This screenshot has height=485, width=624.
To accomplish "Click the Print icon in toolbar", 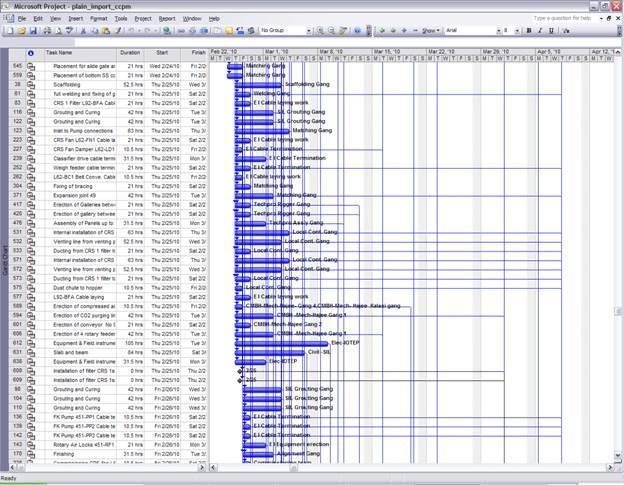I will click(x=45, y=31).
